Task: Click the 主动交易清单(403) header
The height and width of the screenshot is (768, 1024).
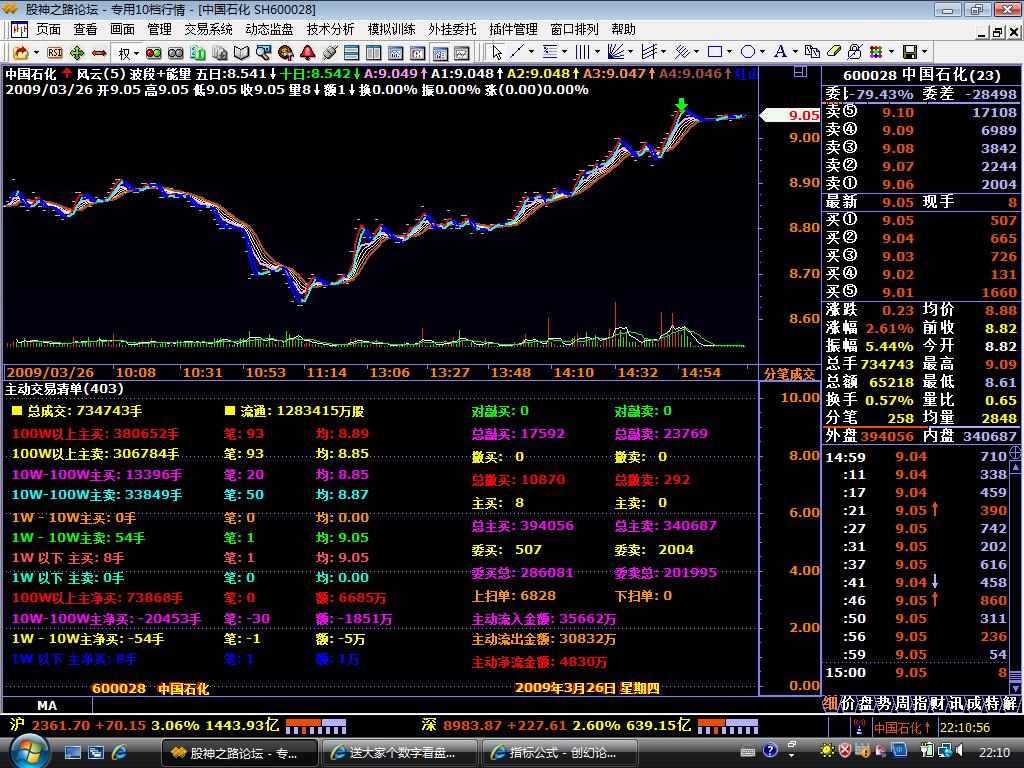Action: (x=64, y=389)
